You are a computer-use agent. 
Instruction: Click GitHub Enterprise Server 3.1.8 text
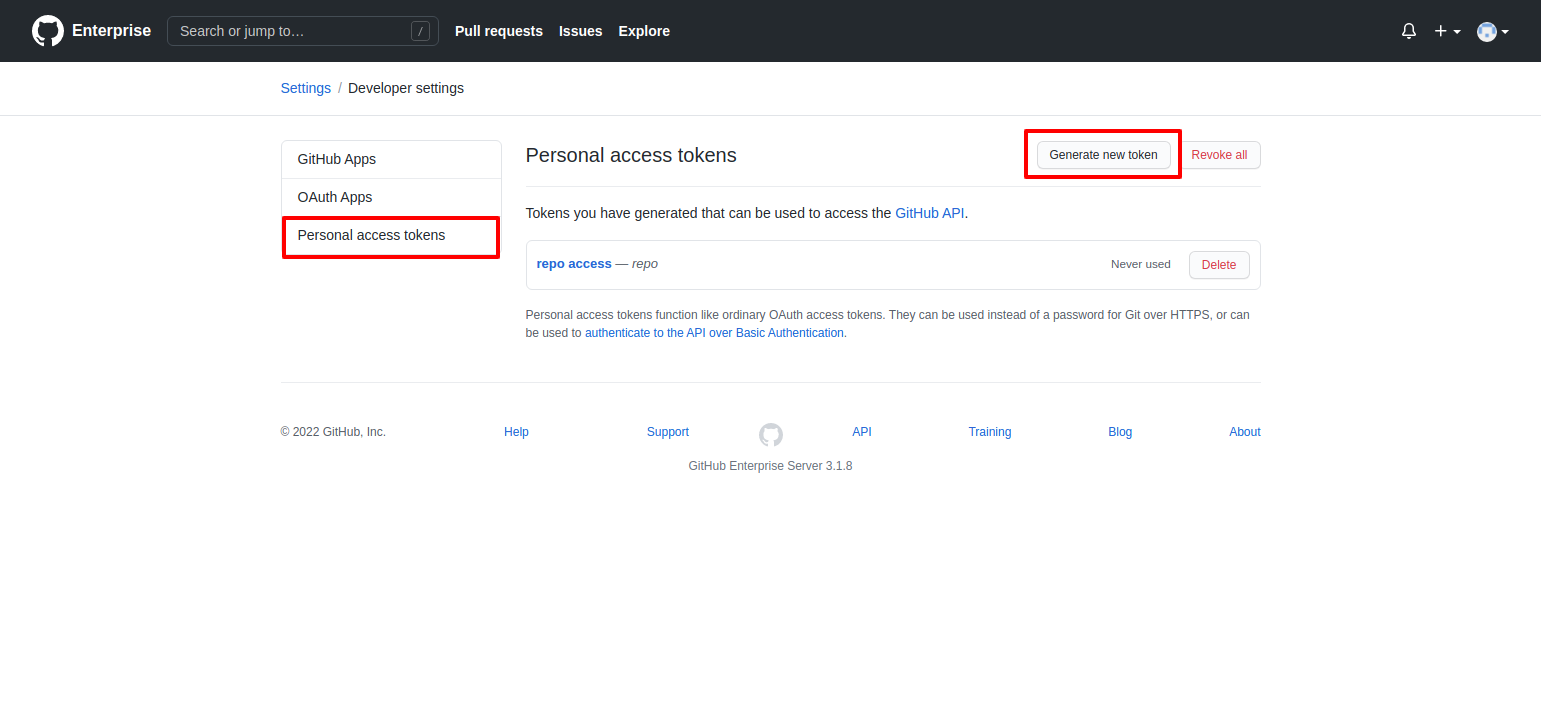pyautogui.click(x=770, y=466)
